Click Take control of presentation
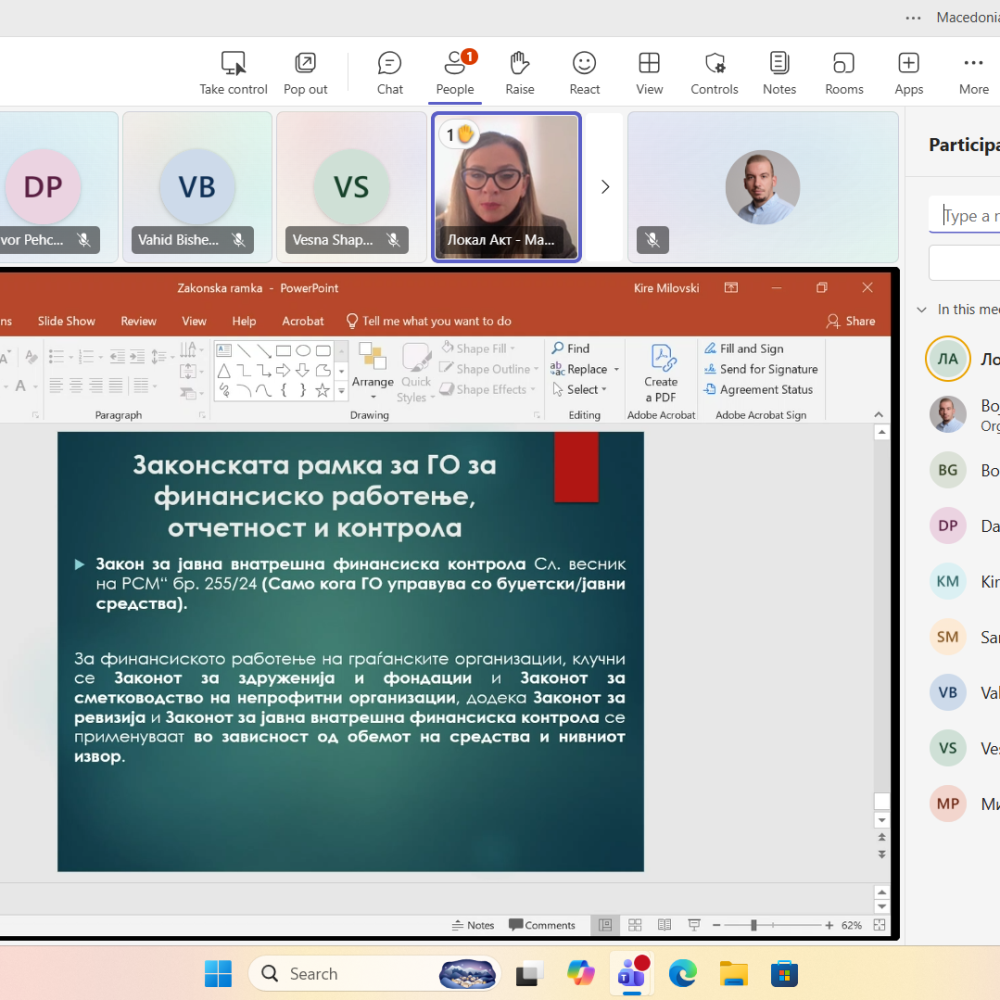 pyautogui.click(x=233, y=73)
